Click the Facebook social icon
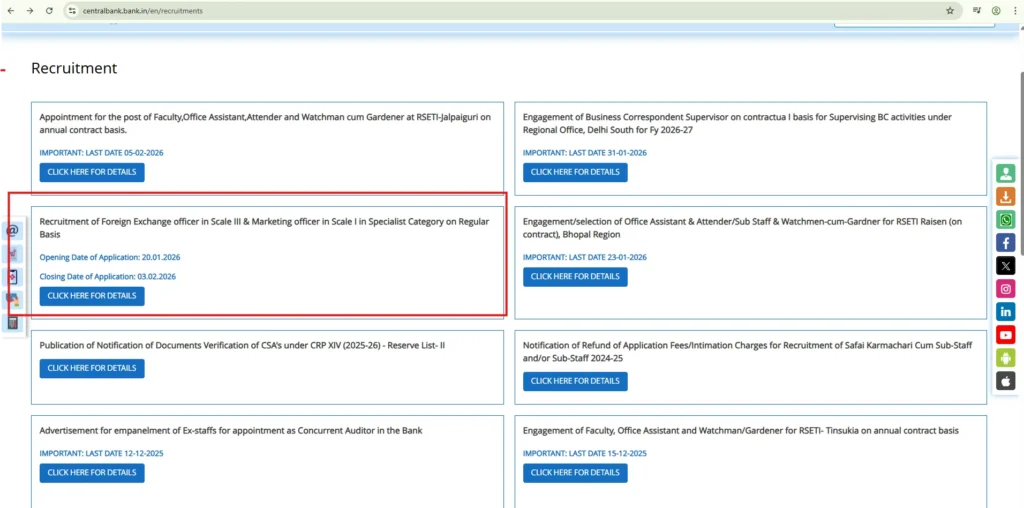 [1005, 243]
